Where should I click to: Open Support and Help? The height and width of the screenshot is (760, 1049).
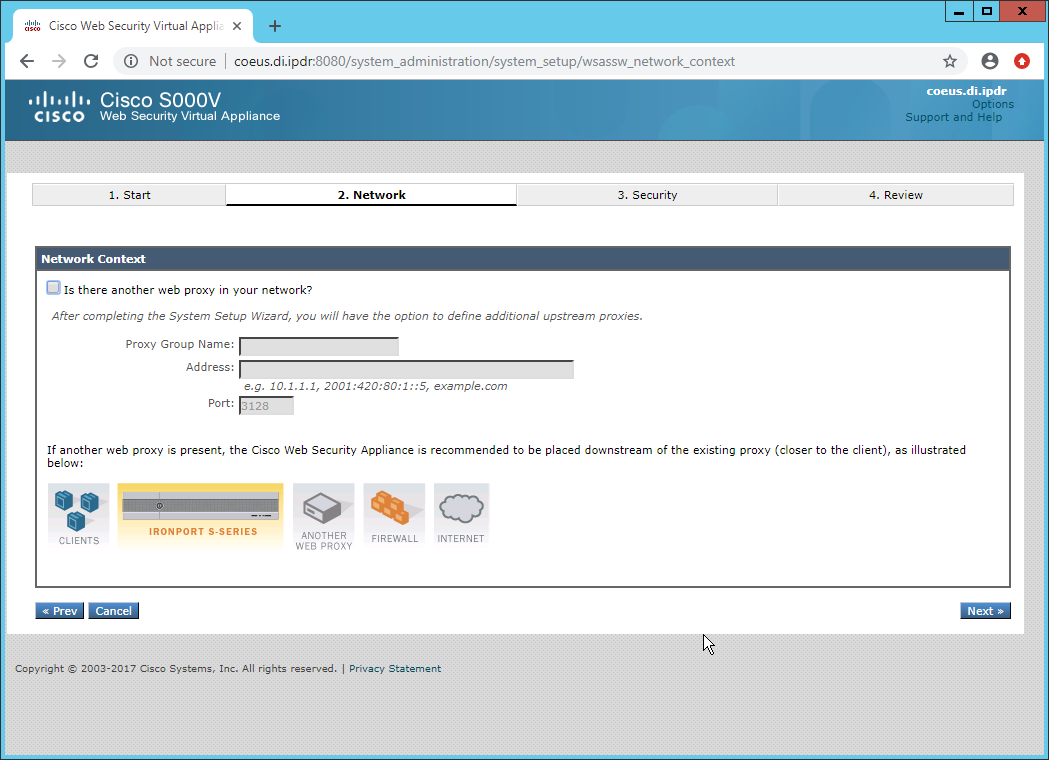pyautogui.click(x=953, y=117)
